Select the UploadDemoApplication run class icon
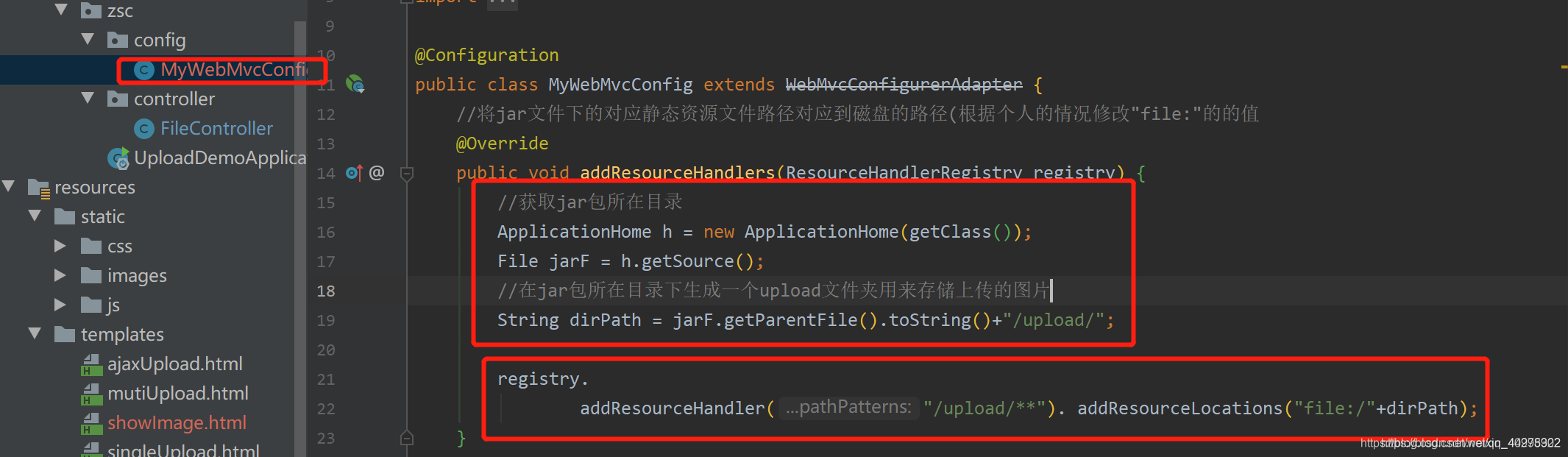This screenshot has height=457, width=1568. click(118, 157)
